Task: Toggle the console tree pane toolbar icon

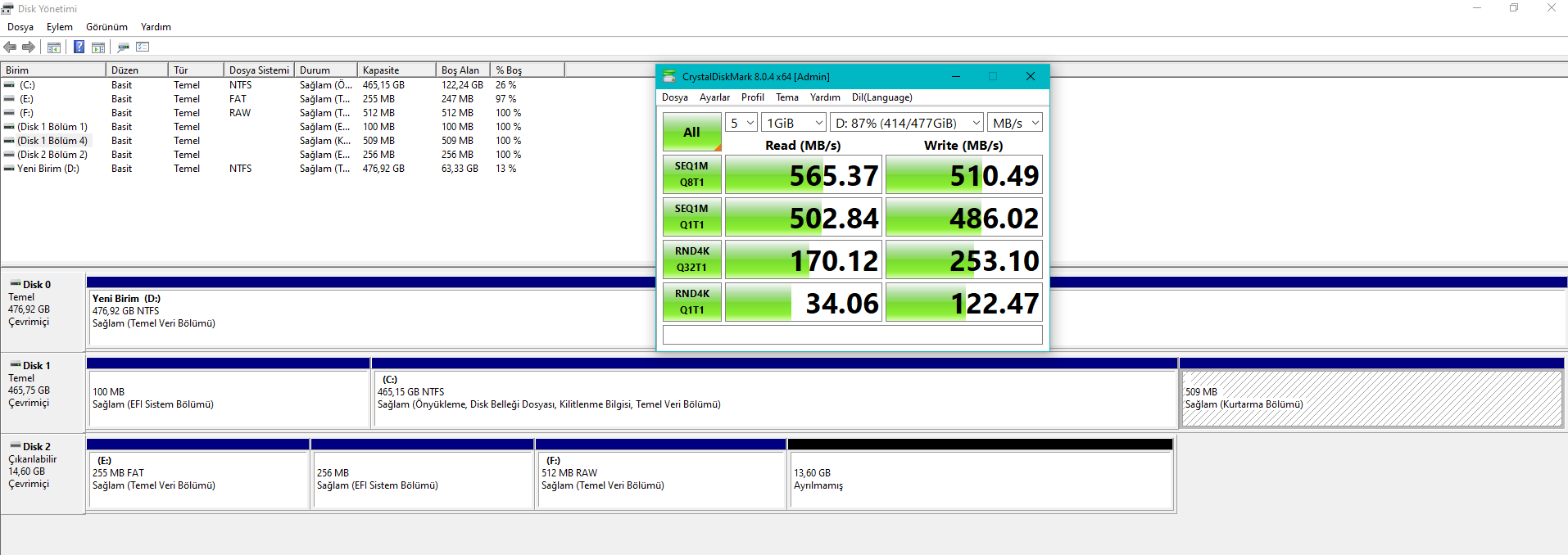Action: click(54, 47)
